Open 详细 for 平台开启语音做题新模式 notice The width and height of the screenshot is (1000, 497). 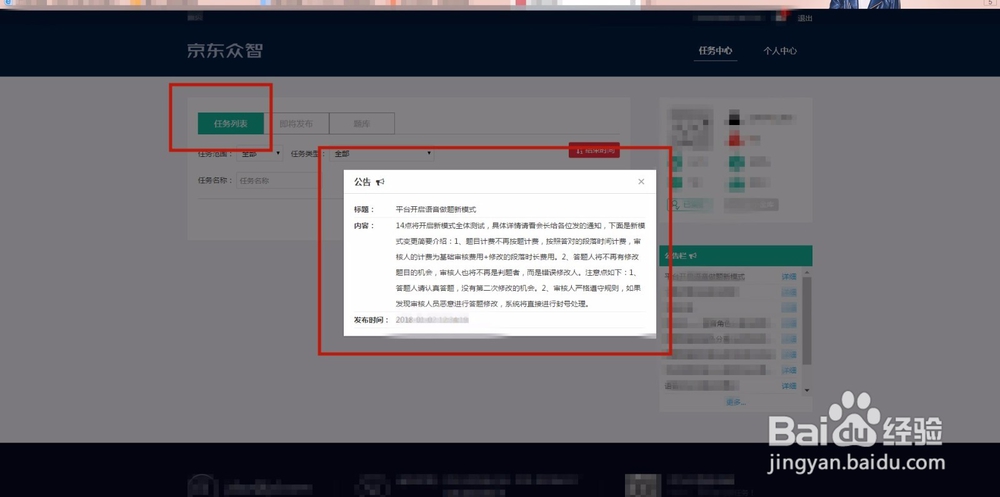tap(789, 277)
